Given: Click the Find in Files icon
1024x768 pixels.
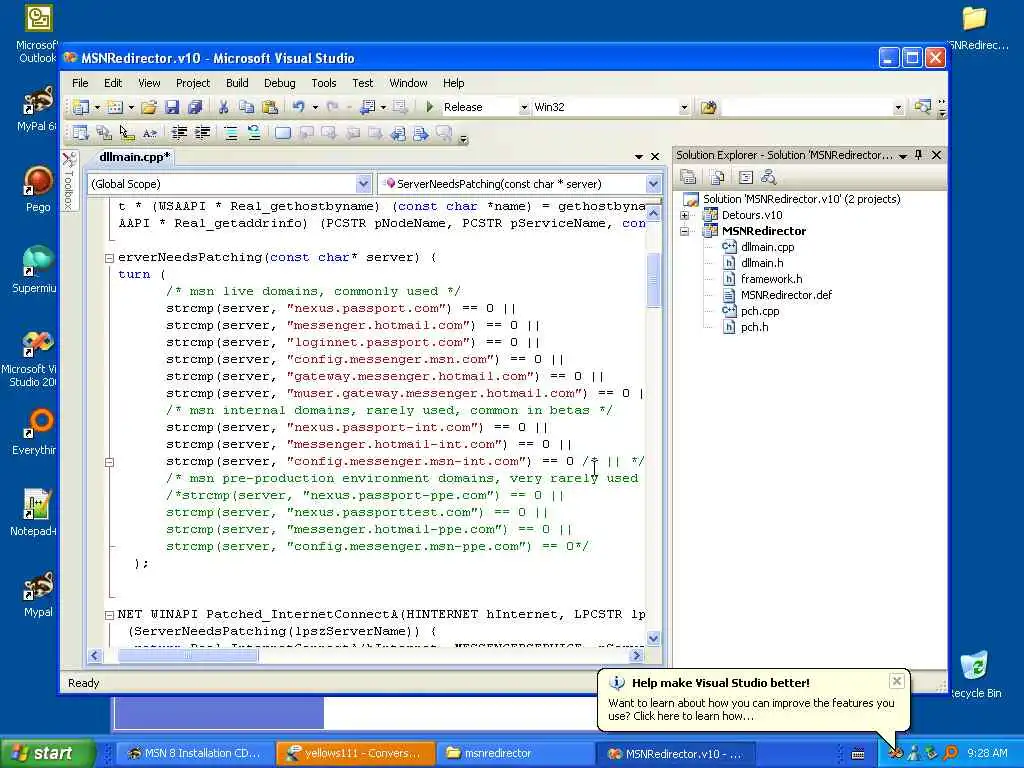Looking at the screenshot, I should click(709, 107).
